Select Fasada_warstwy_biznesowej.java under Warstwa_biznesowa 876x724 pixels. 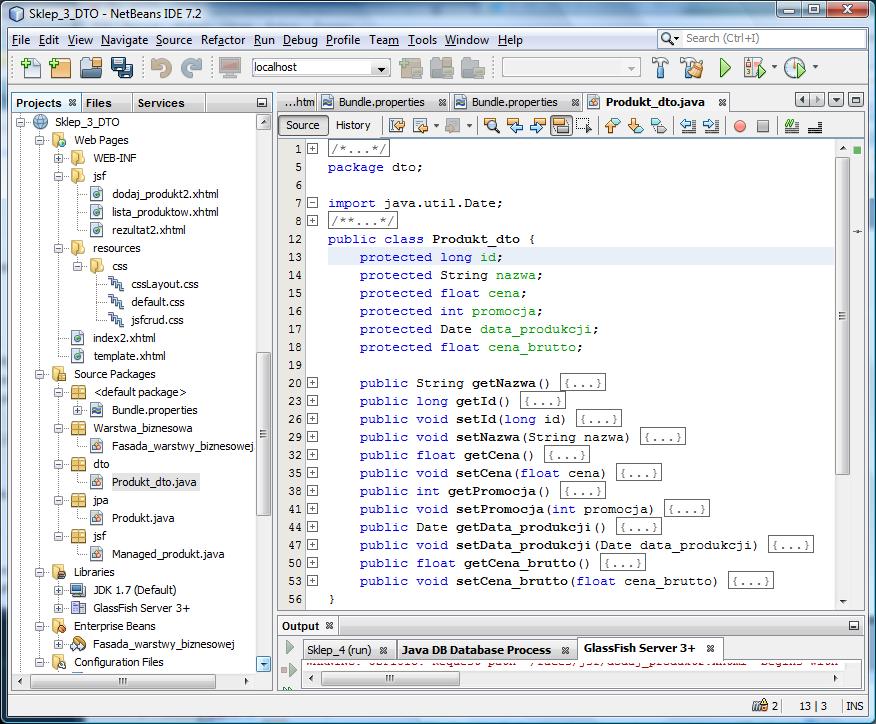tap(183, 446)
